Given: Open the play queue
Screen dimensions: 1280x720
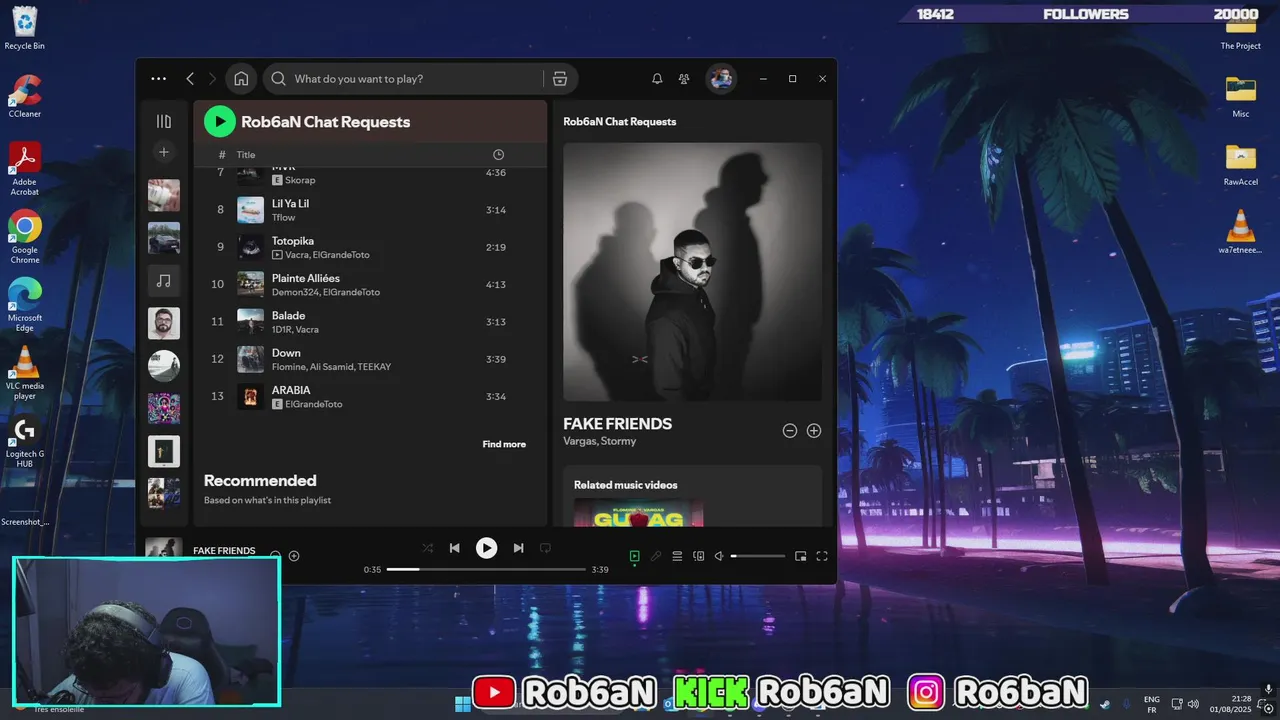Looking at the screenshot, I should (x=677, y=556).
